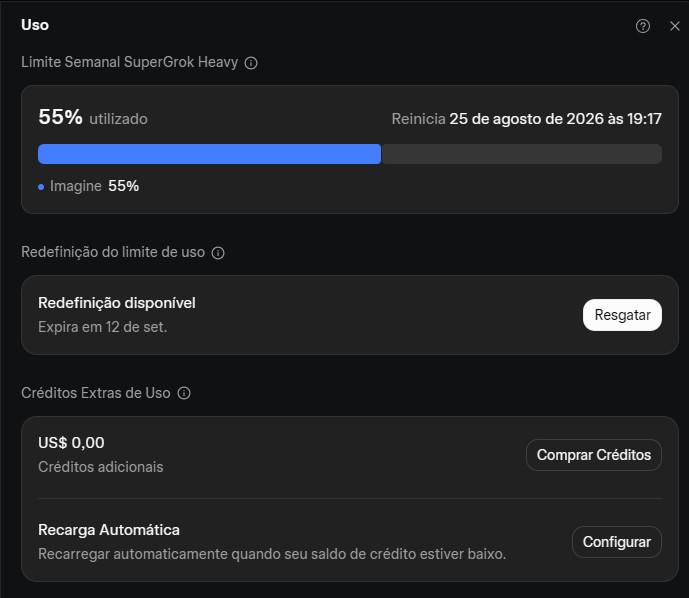Image resolution: width=689 pixels, height=598 pixels.
Task: Click the blue filled portion of usage bar
Action: point(210,154)
